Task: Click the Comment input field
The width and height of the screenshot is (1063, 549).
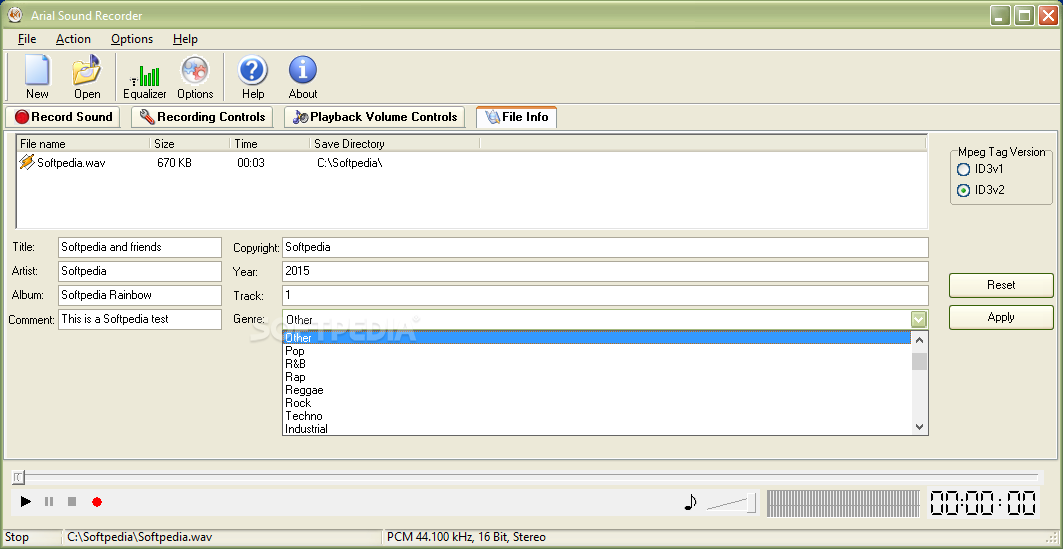Action: tap(140, 319)
